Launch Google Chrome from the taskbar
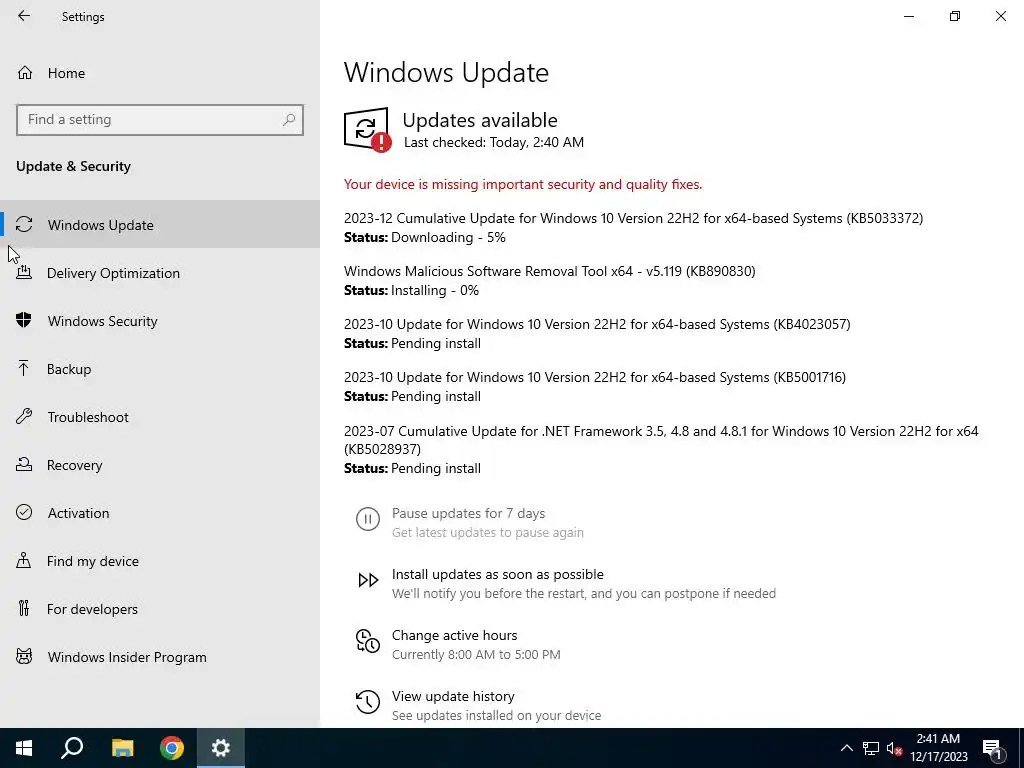The image size is (1024, 768). coord(172,748)
